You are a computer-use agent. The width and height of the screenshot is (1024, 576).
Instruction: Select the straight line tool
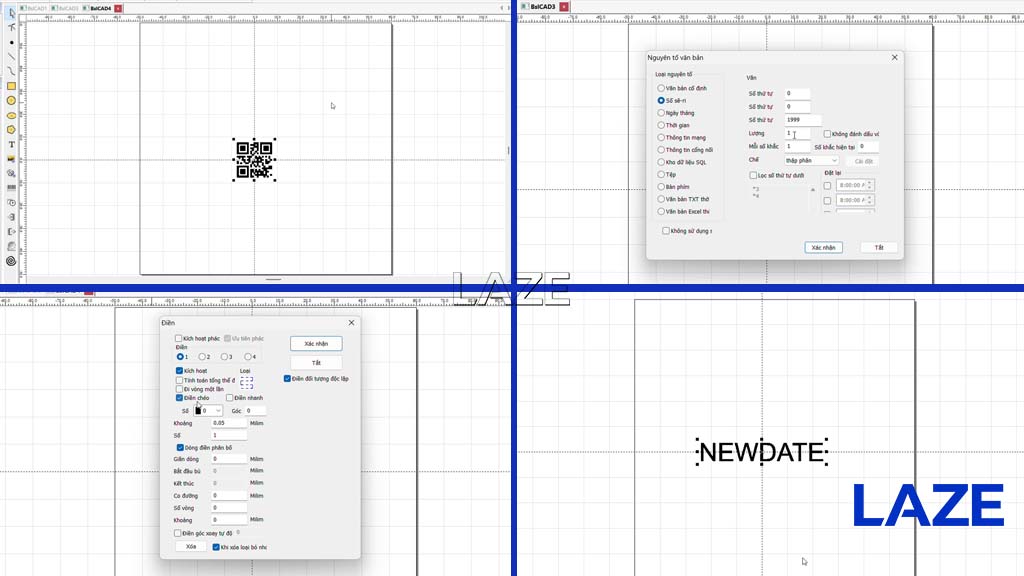pyautogui.click(x=11, y=57)
